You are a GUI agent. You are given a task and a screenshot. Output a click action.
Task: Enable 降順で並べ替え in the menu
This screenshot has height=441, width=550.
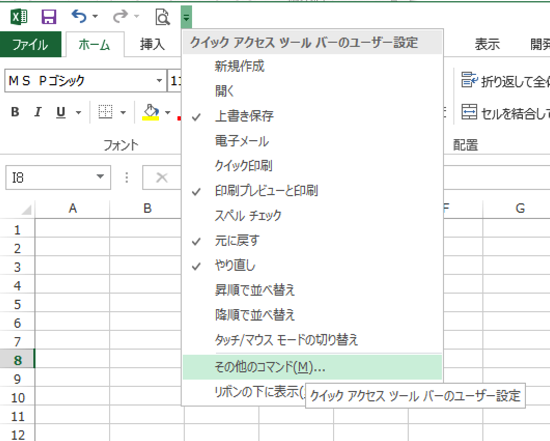pyautogui.click(x=312, y=315)
